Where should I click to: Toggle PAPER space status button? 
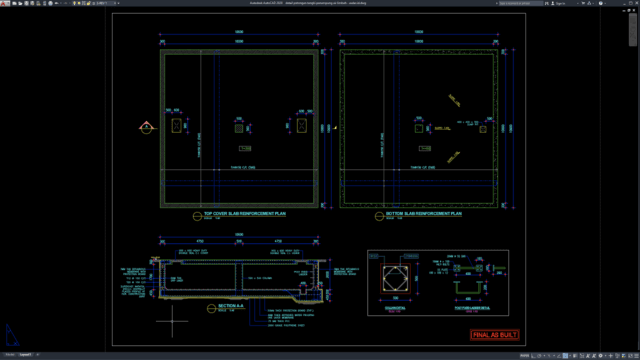pos(525,356)
